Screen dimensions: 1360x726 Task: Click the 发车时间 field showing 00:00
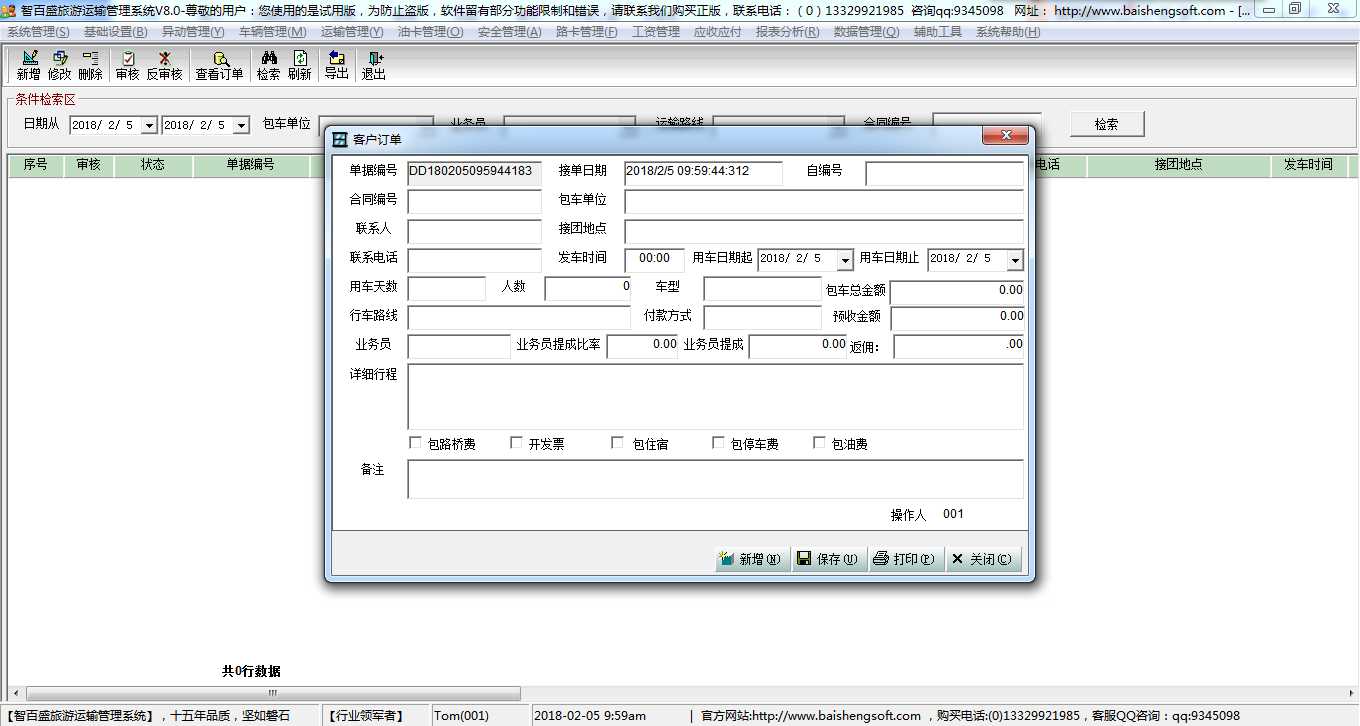coord(655,260)
